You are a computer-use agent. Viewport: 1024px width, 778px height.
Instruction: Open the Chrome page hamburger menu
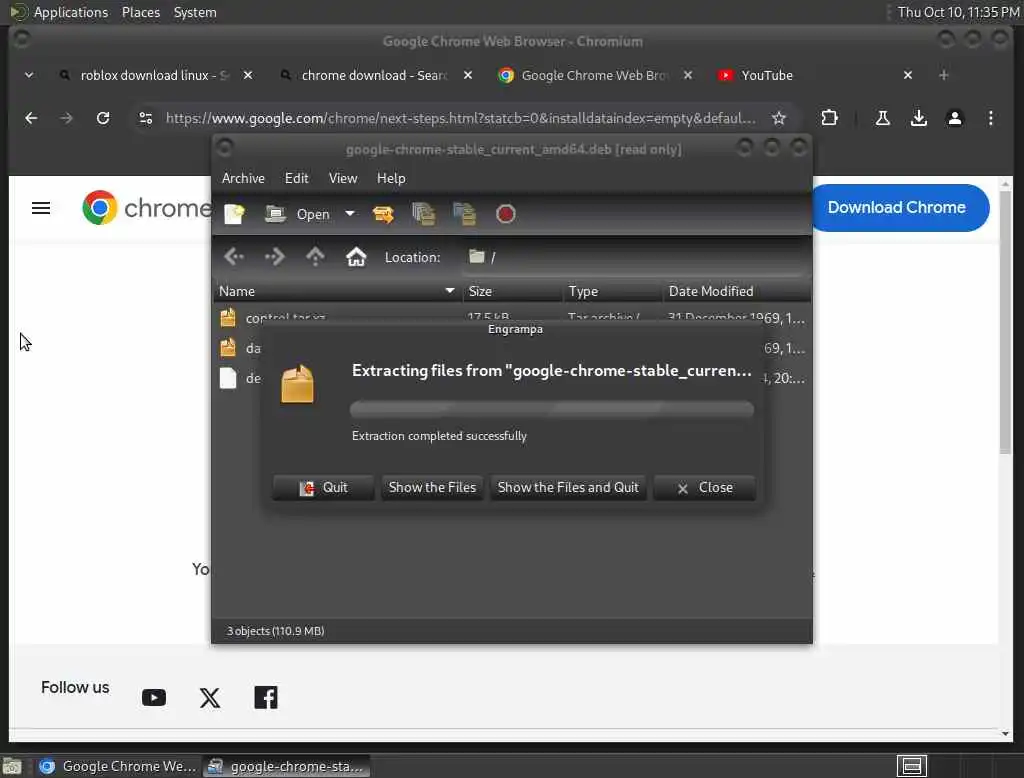click(x=41, y=208)
